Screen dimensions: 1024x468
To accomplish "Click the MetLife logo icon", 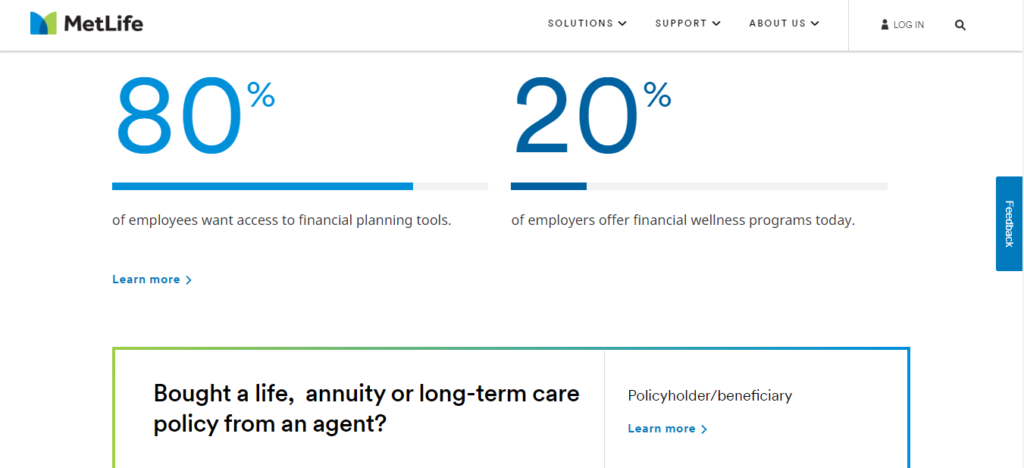I will coord(43,23).
